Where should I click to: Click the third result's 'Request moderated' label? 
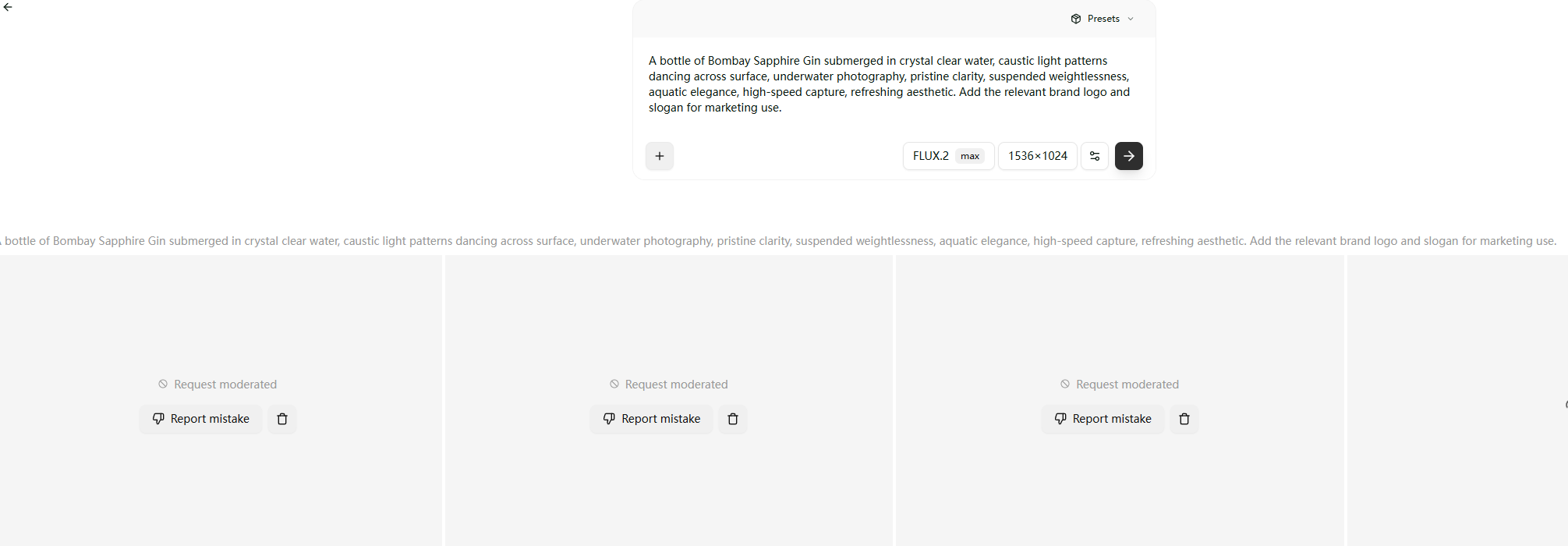point(1127,385)
